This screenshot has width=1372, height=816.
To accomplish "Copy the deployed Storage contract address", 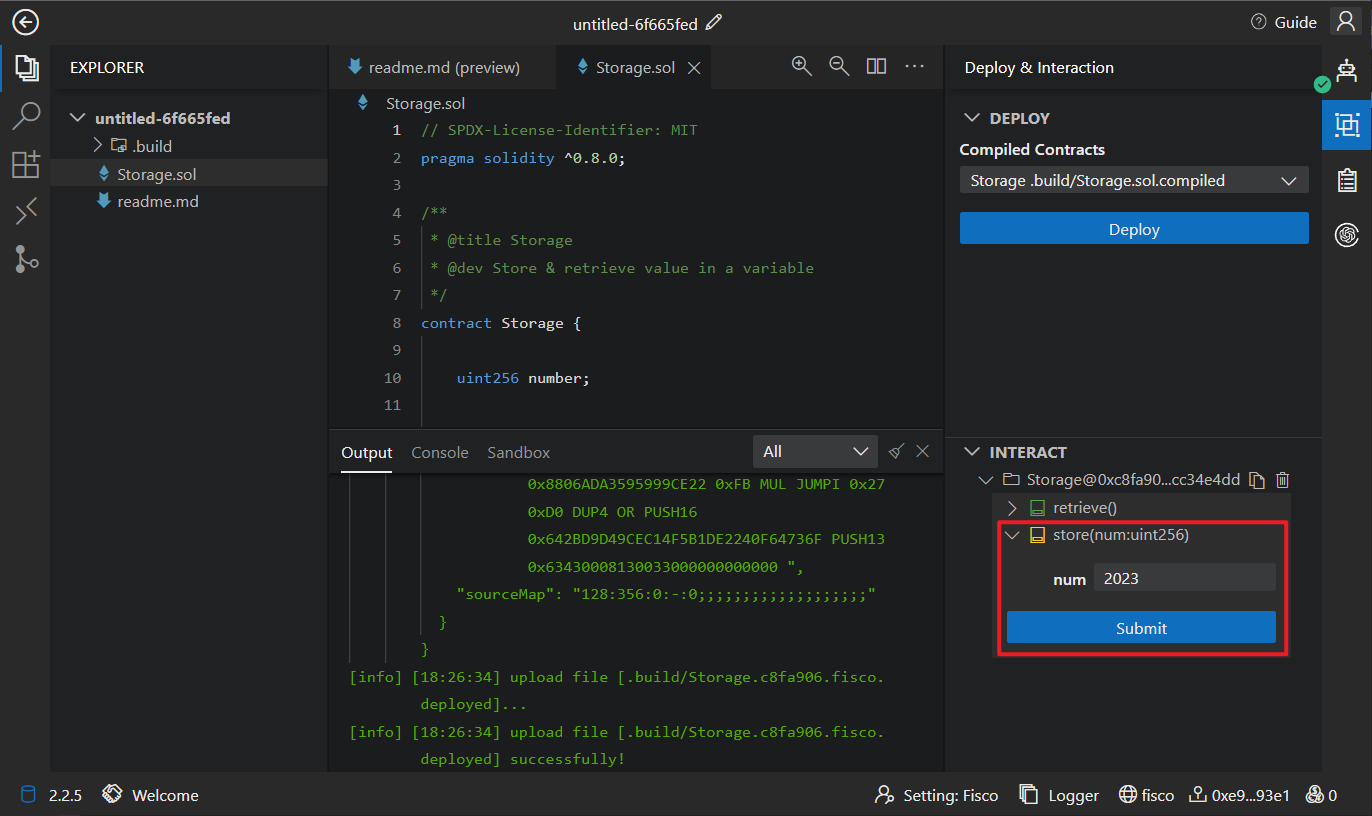I will tap(1258, 480).
